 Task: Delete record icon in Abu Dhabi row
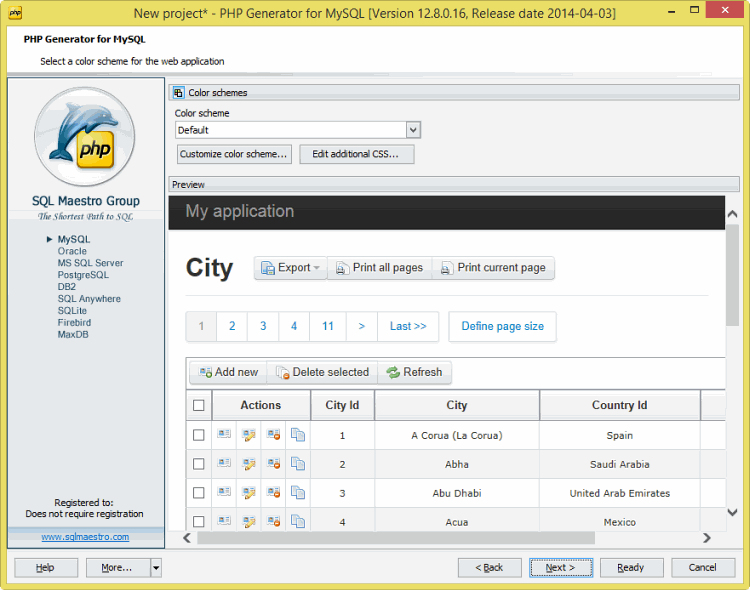pyautogui.click(x=274, y=492)
